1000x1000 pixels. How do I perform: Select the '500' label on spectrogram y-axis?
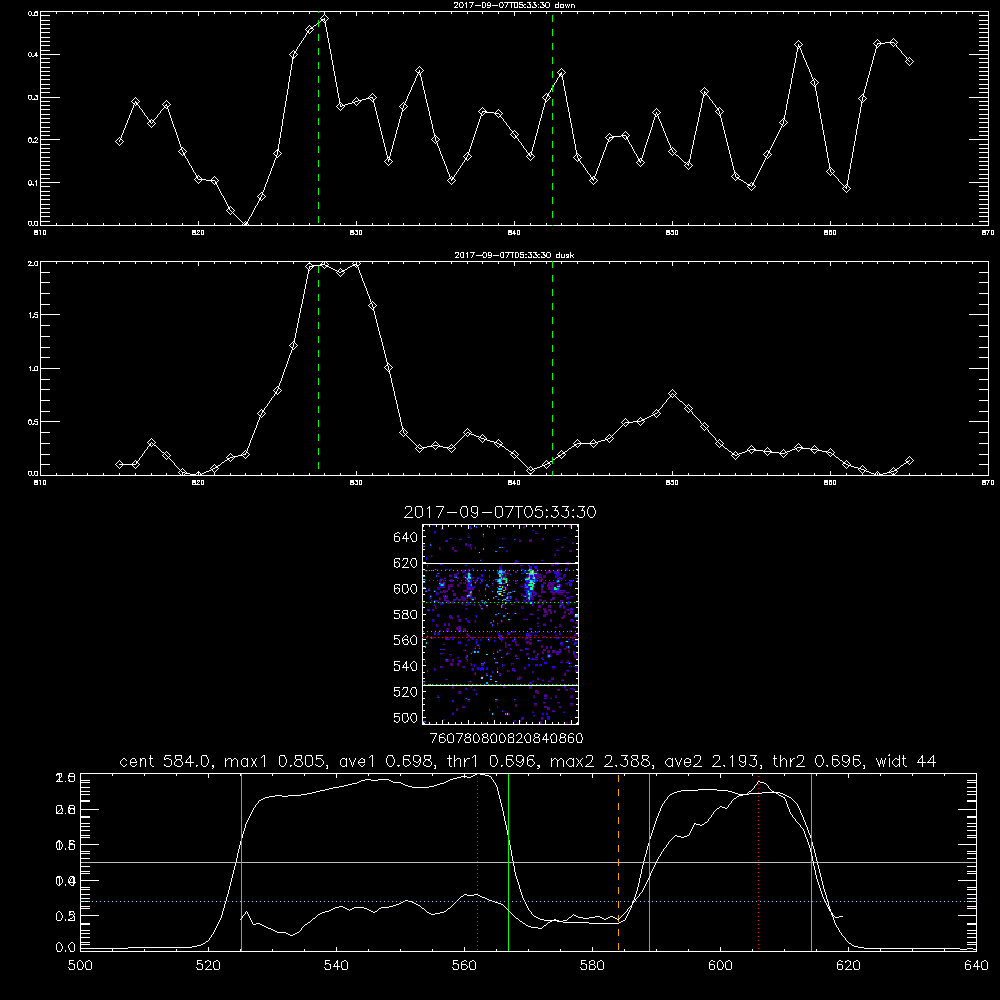tap(406, 717)
